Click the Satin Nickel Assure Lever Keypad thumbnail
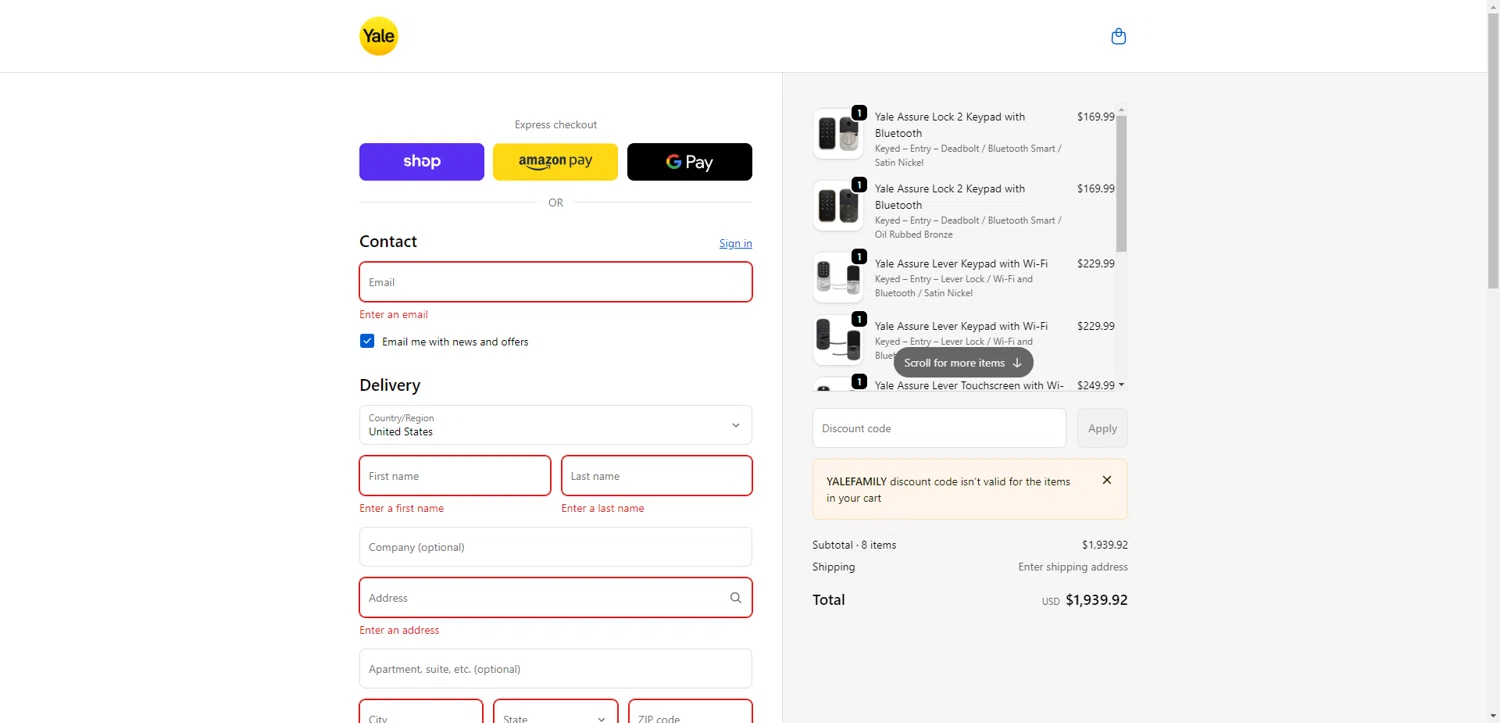The height and width of the screenshot is (723, 1500). [x=838, y=277]
